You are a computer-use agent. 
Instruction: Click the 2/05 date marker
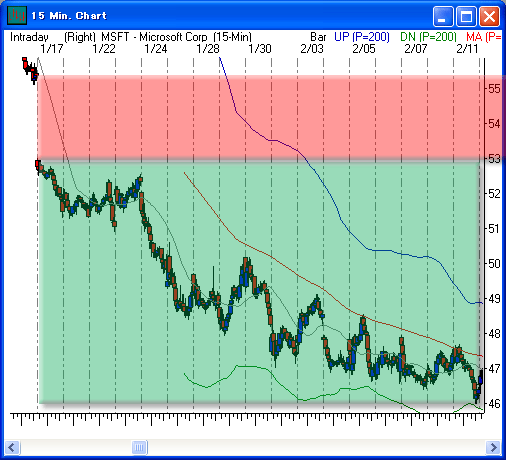click(364, 49)
